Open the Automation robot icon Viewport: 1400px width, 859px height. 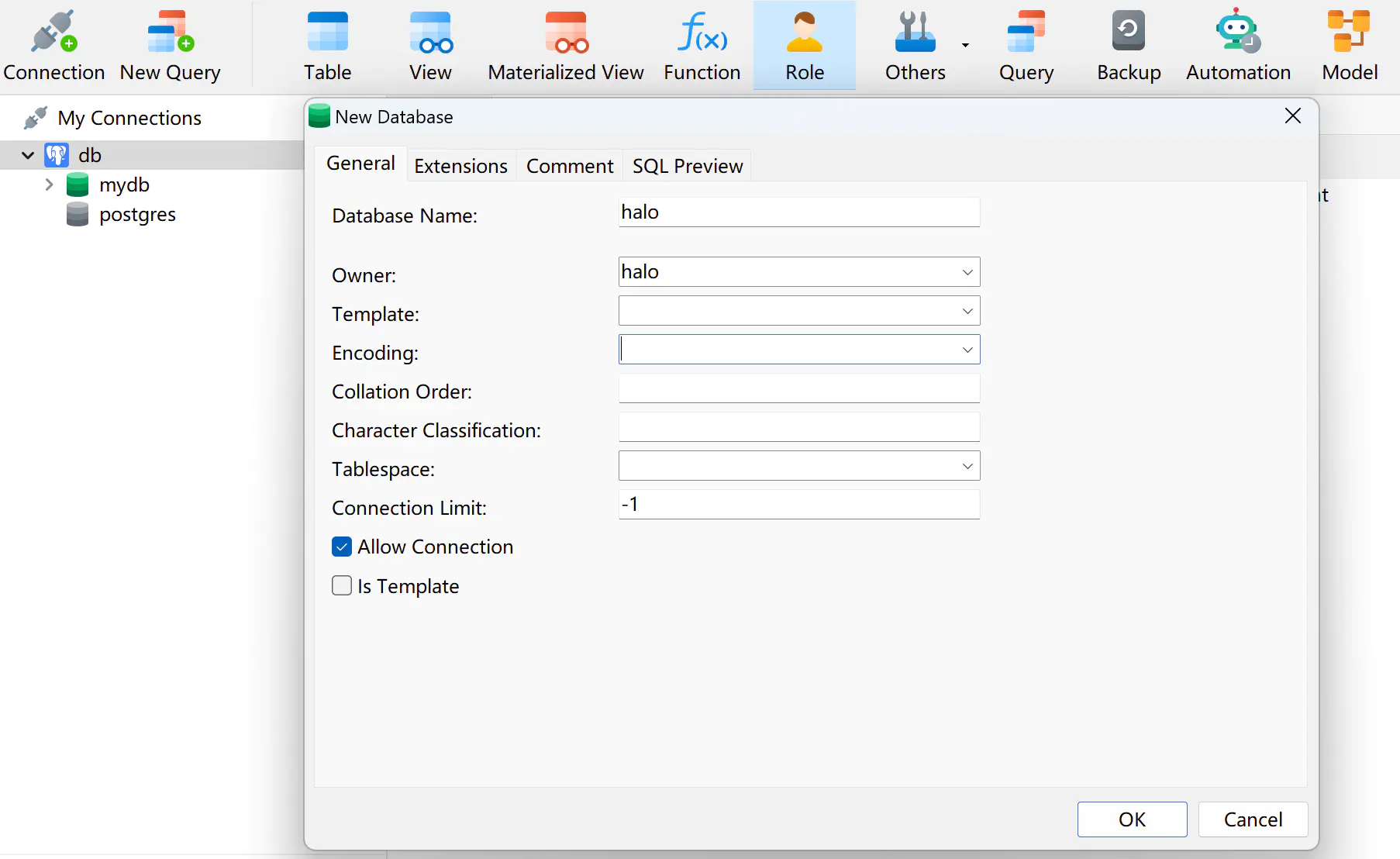(1238, 31)
